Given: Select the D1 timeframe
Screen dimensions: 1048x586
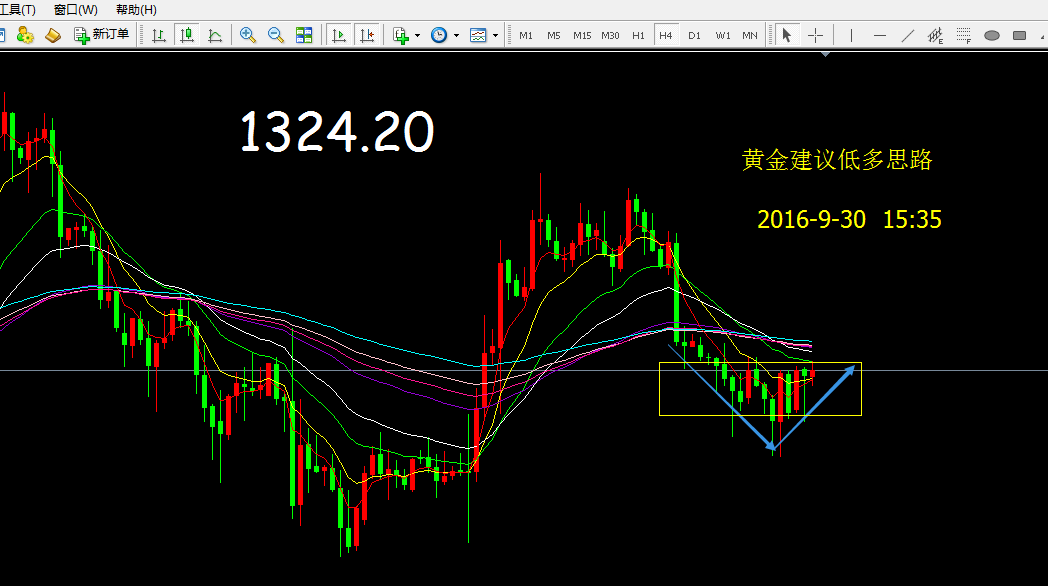Looking at the screenshot, I should 694,35.
